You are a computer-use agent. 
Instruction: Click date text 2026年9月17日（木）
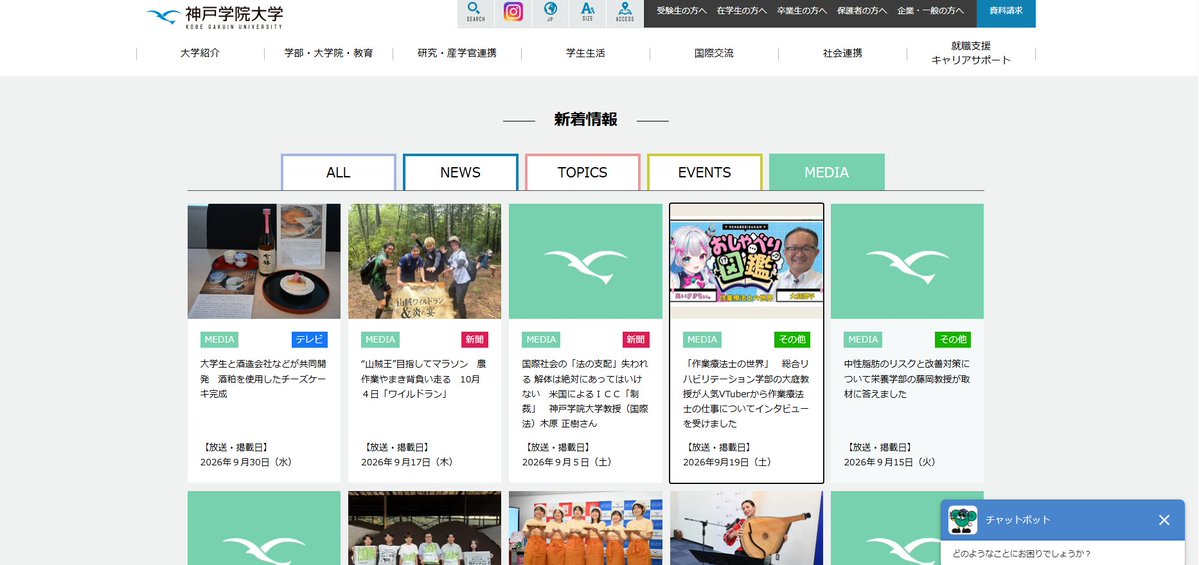click(x=407, y=463)
